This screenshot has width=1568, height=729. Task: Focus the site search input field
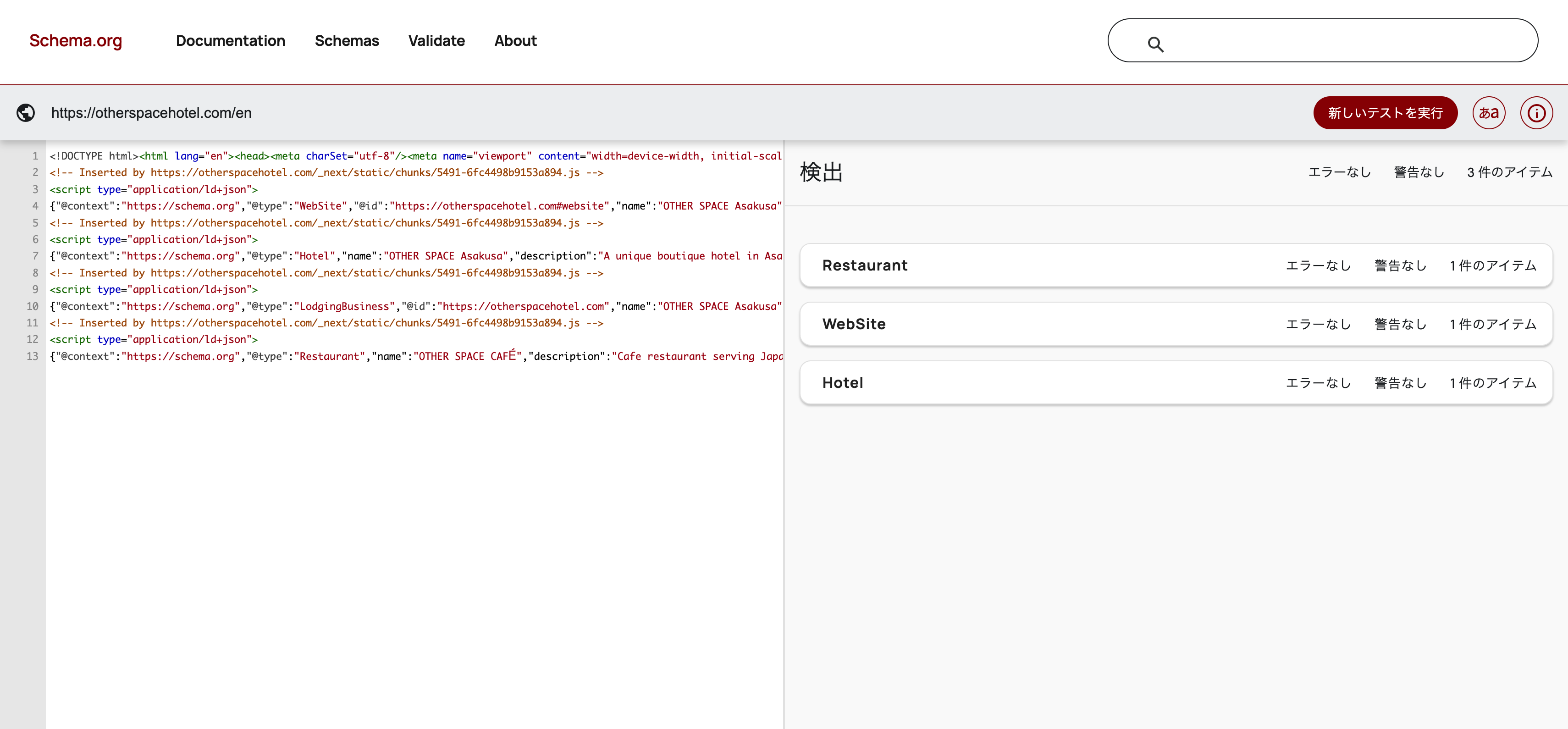[1322, 40]
